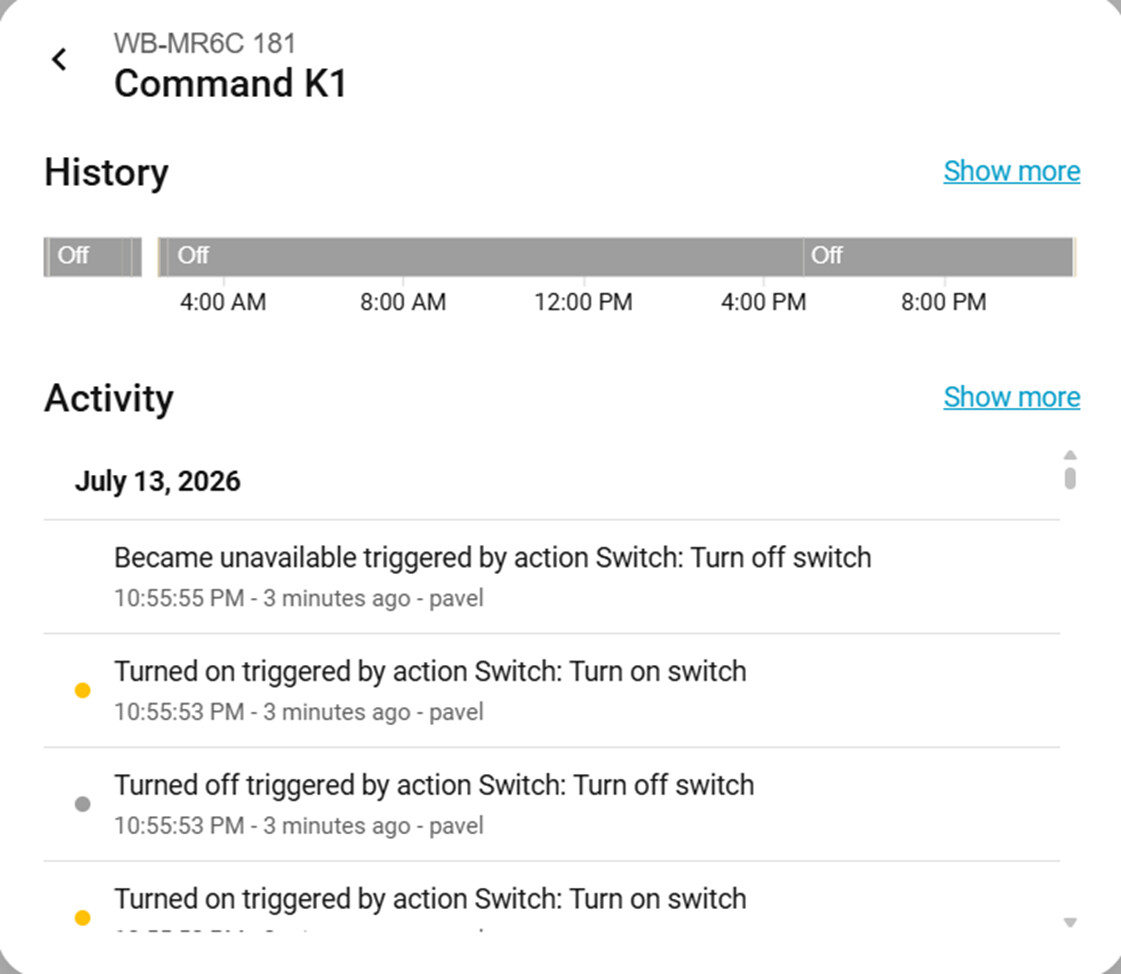Viewport: 1121px width, 974px height.
Task: Open Became unavailable activity entry
Action: point(551,577)
